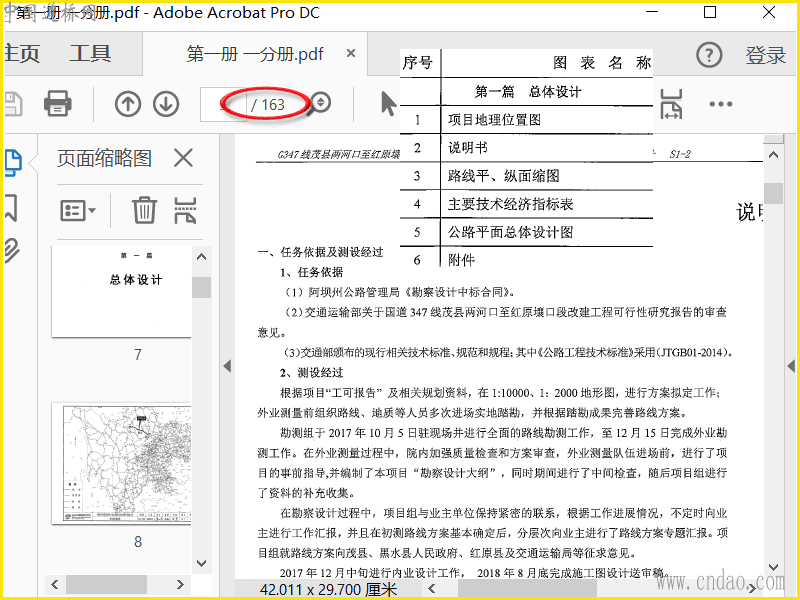Close the page thumbnails panel
800x600 pixels.
[x=183, y=158]
